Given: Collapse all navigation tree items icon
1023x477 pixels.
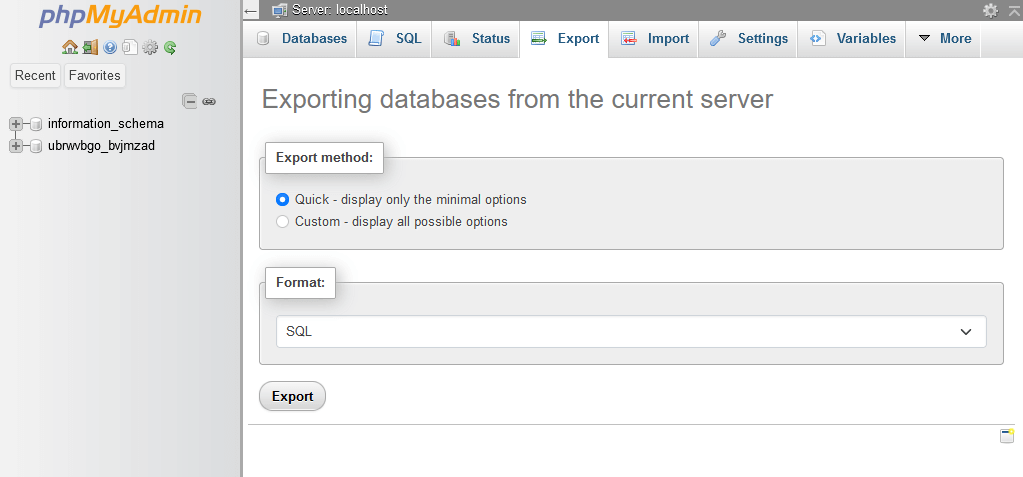Looking at the screenshot, I should point(189,101).
